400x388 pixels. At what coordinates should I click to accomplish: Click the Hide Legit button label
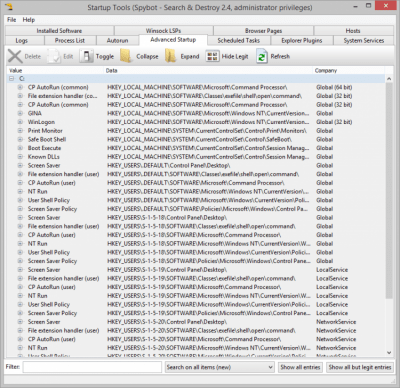[x=235, y=57]
